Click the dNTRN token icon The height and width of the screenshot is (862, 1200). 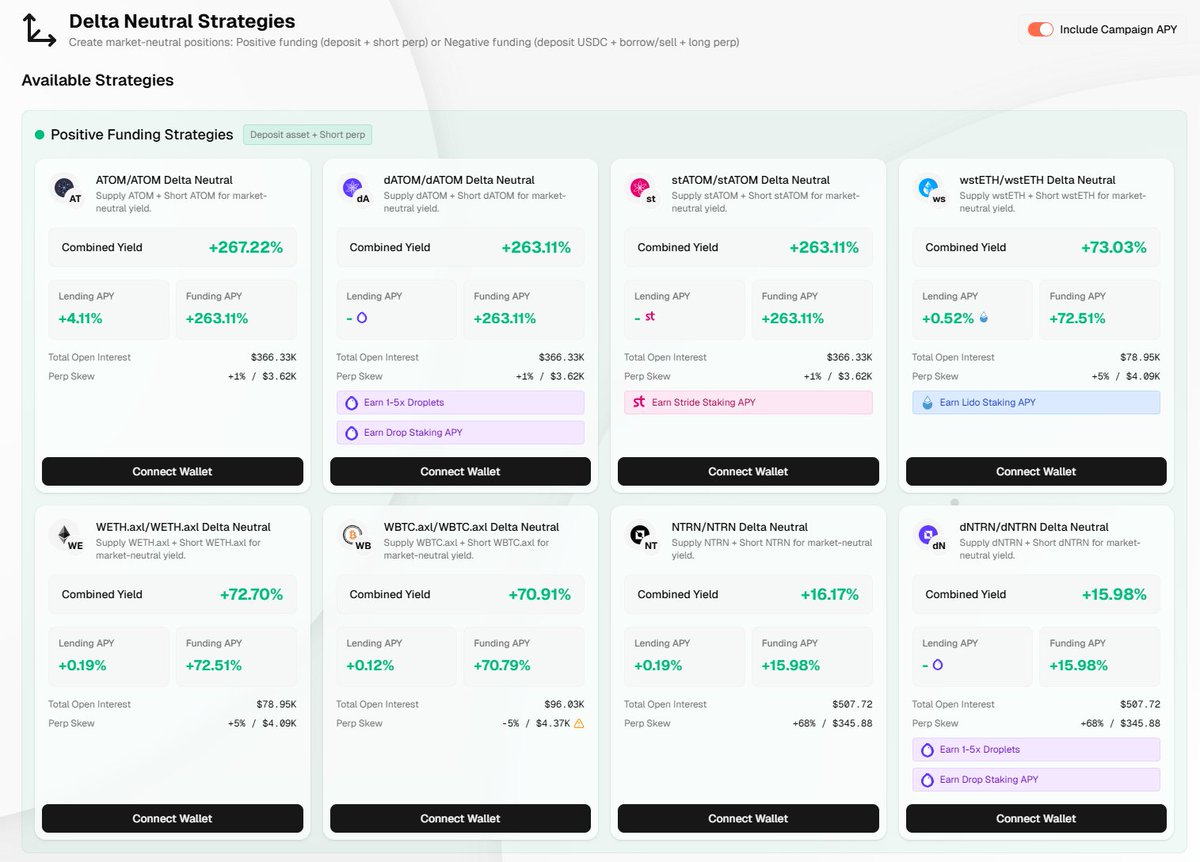(928, 535)
